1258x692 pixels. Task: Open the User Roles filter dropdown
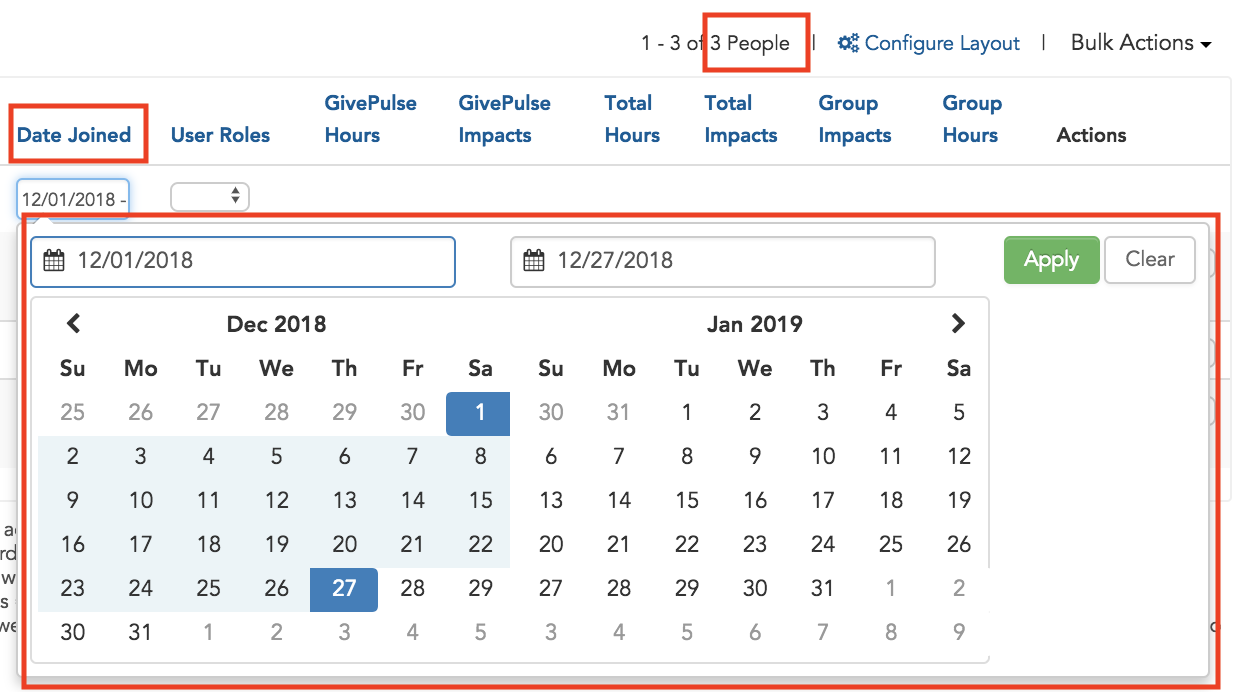[x=210, y=197]
